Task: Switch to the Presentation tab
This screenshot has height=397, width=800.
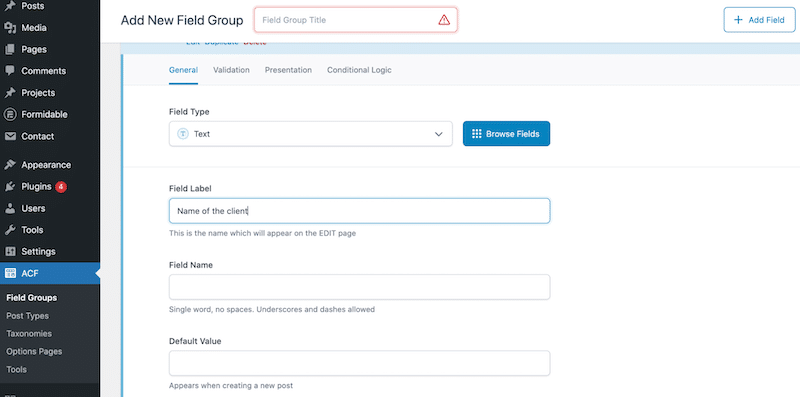Action: point(288,70)
